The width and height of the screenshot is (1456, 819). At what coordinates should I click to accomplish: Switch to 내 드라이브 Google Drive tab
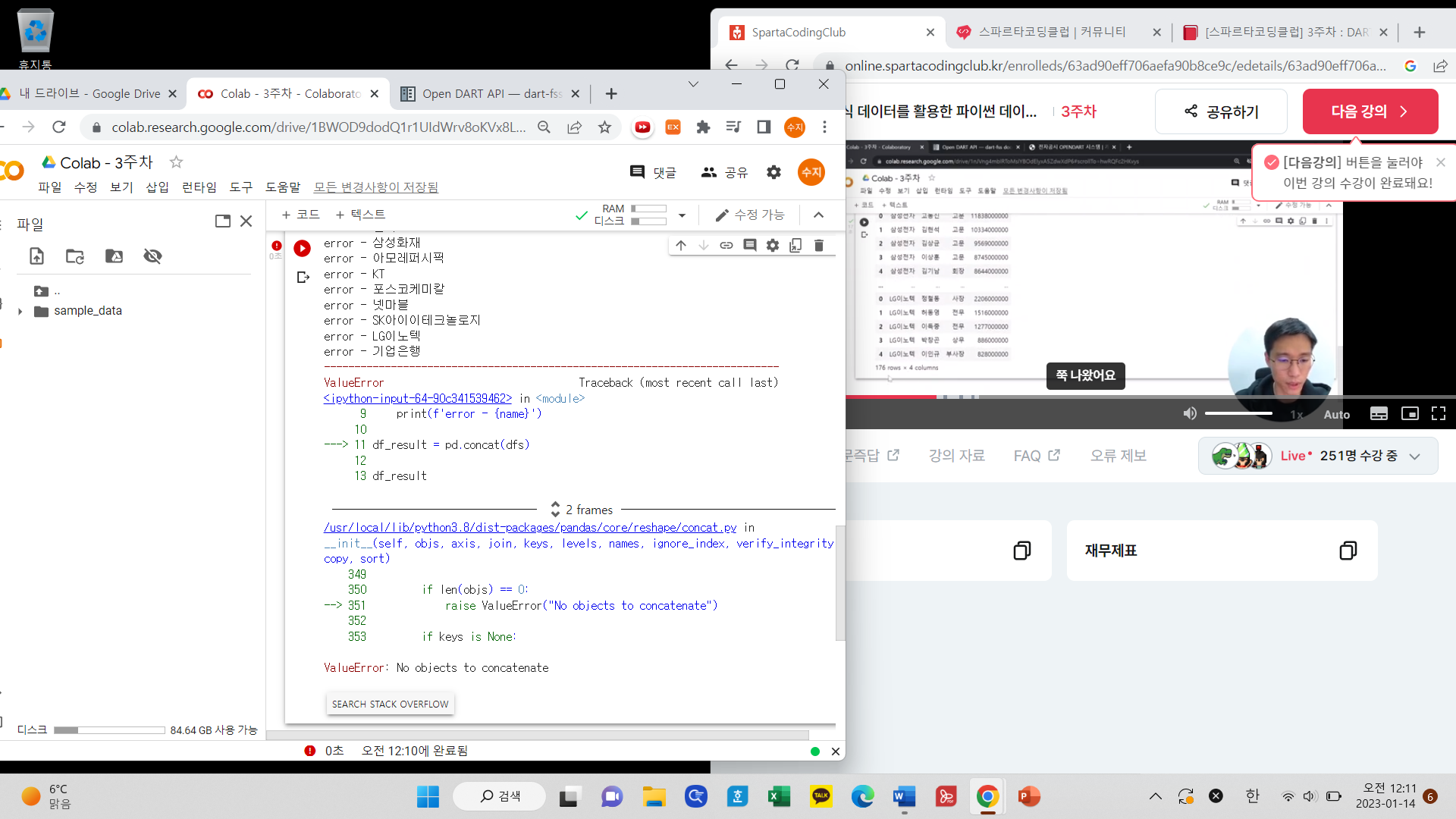(x=89, y=94)
